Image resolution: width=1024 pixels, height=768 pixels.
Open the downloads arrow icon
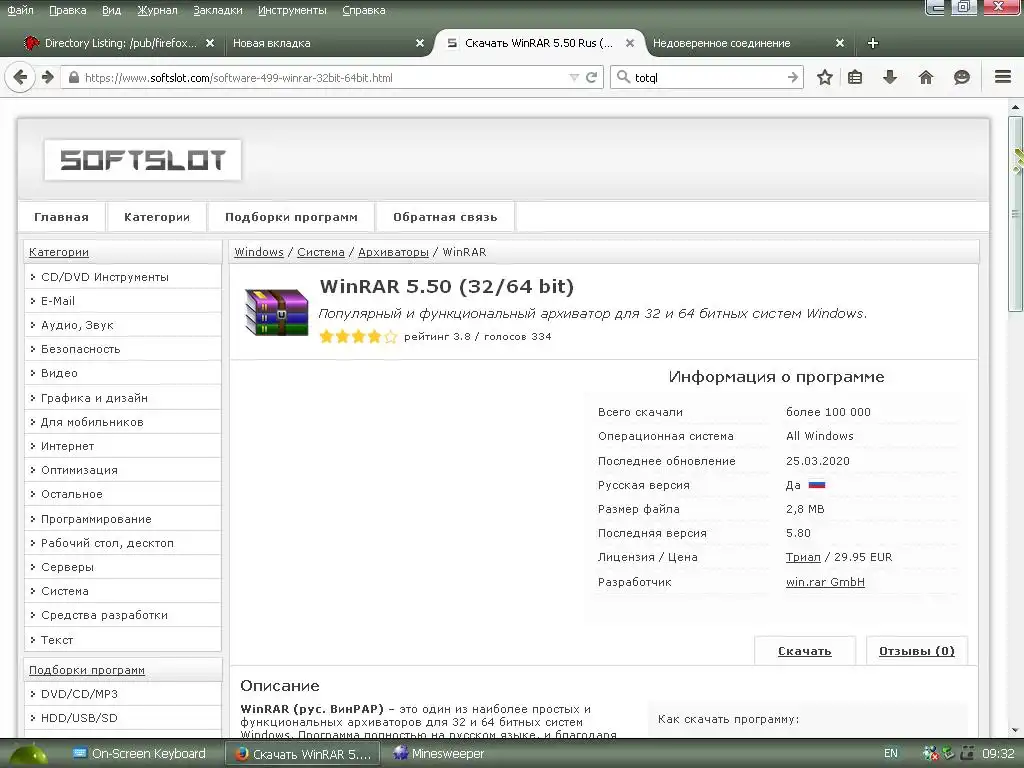[x=889, y=77]
